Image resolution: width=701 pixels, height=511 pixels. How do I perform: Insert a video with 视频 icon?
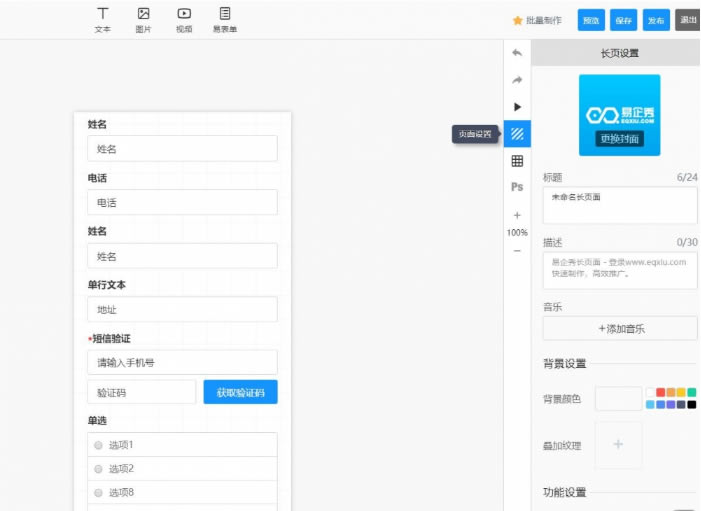click(184, 19)
